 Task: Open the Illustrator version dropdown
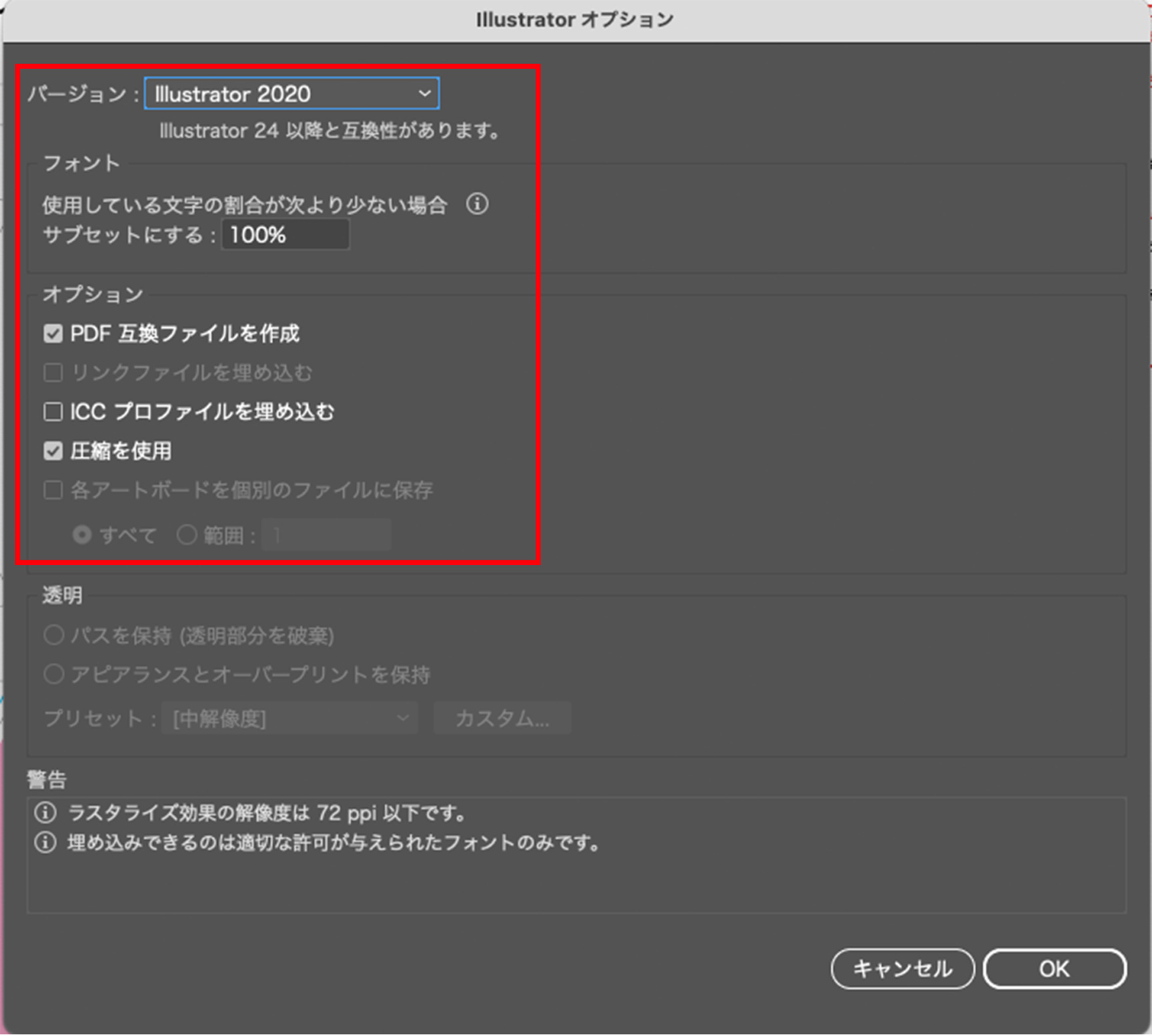291,93
